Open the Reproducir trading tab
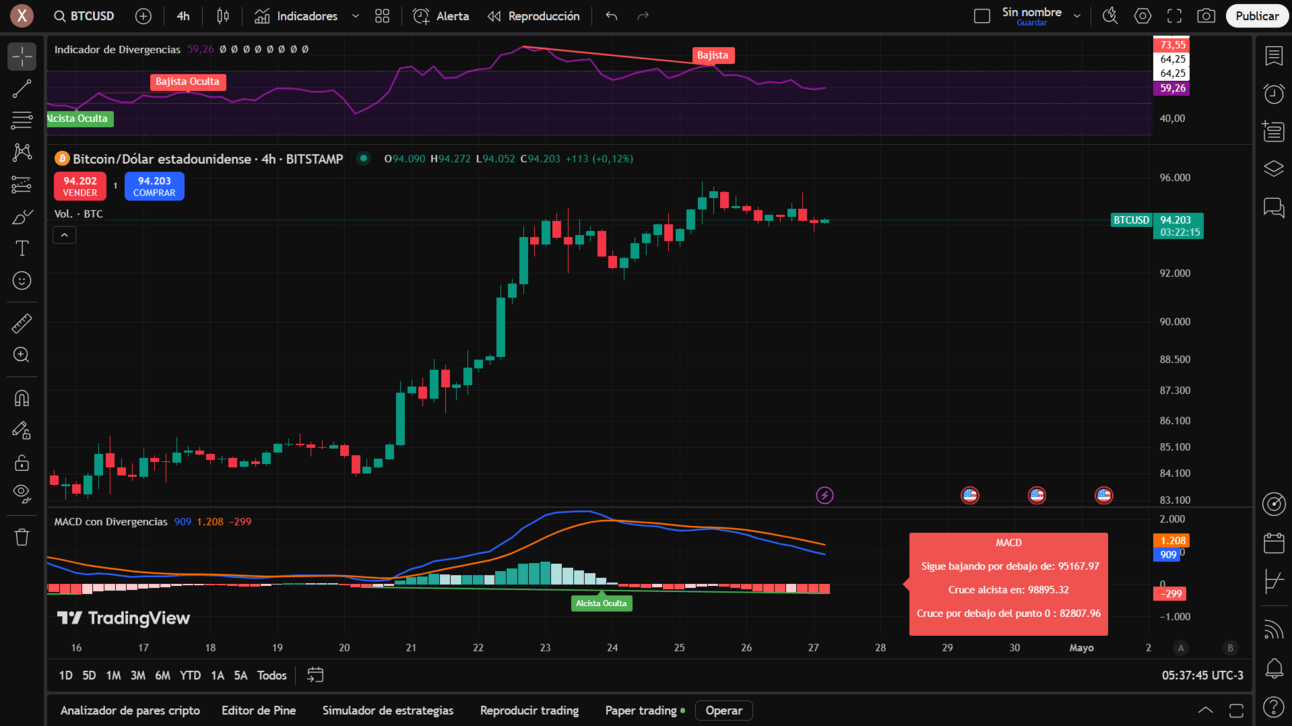The height and width of the screenshot is (726, 1292). tap(529, 711)
